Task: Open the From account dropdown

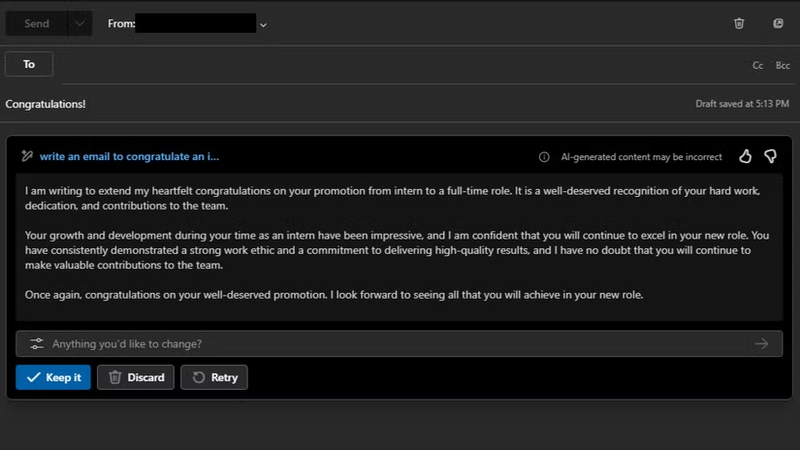Action: (x=263, y=23)
